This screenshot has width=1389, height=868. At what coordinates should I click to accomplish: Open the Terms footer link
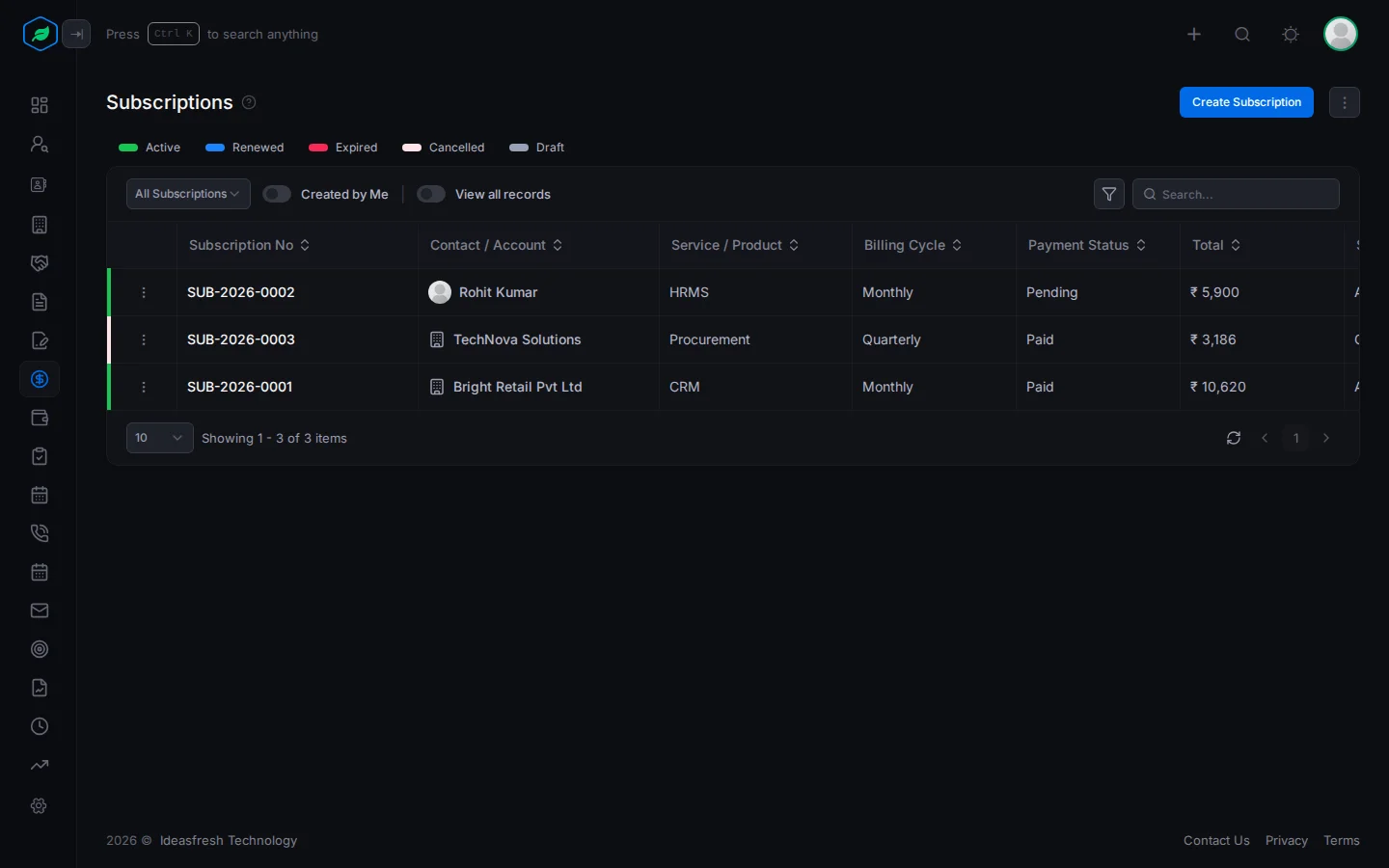coord(1342,841)
